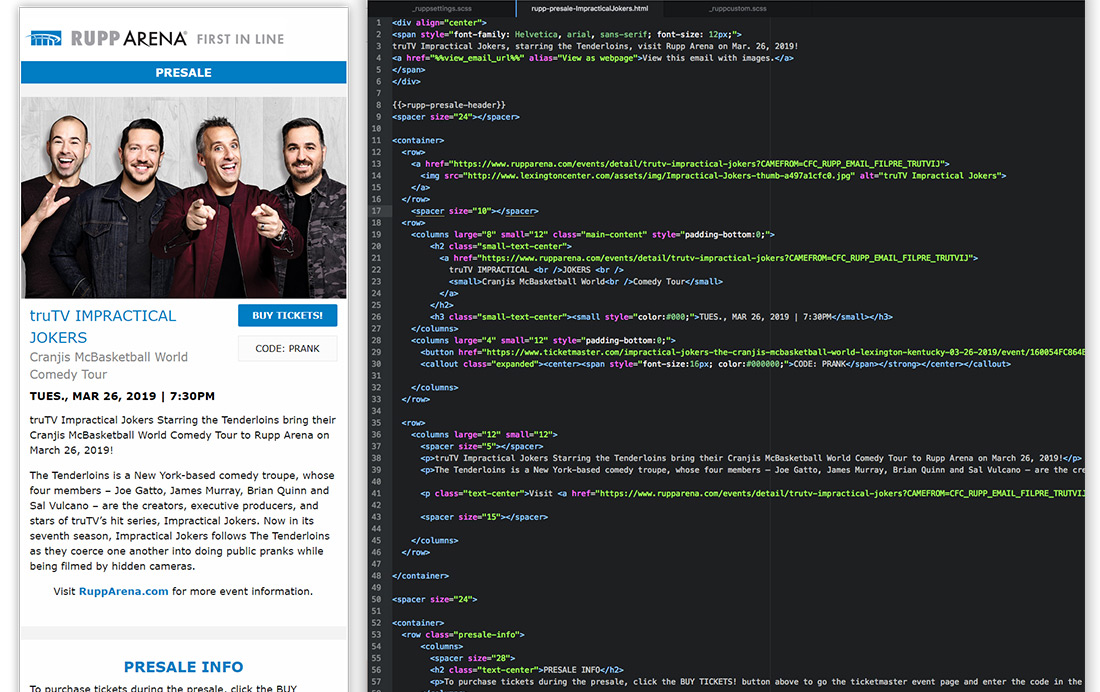Select the rupp-presale-ImpracticalJokers.html tab
The width and height of the screenshot is (1100, 692).
tap(589, 8)
